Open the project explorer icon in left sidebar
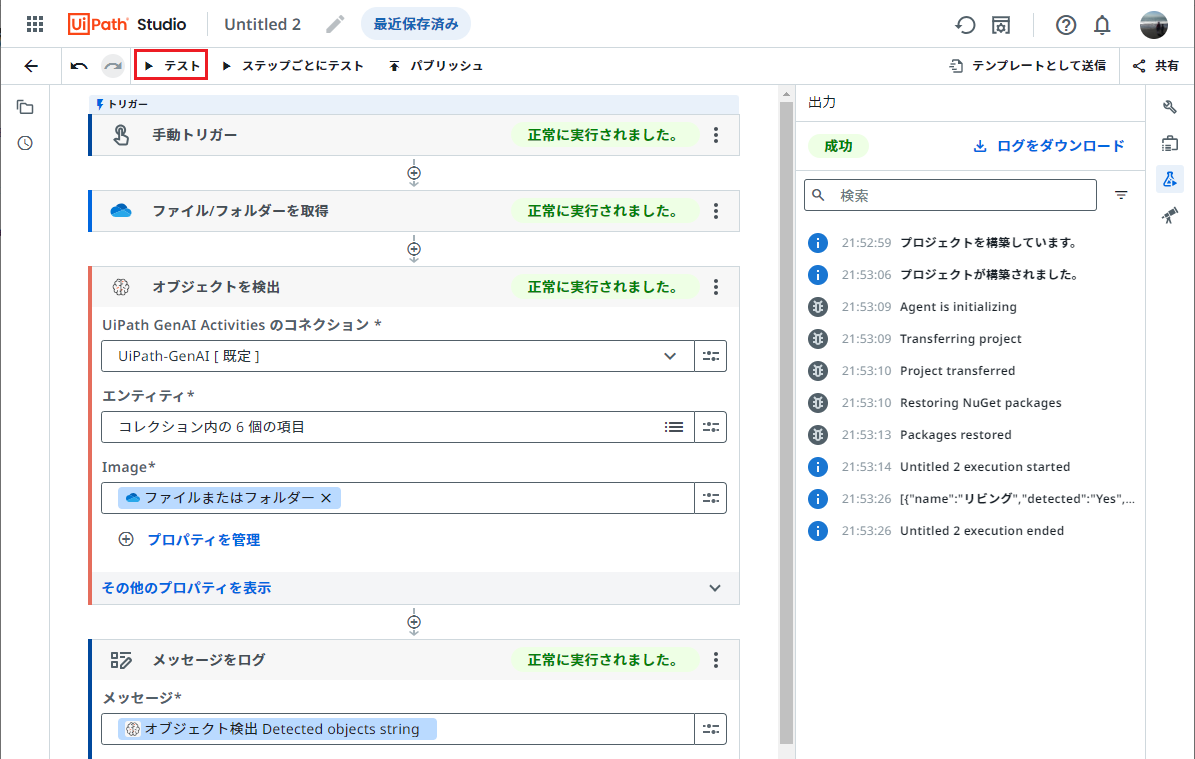Image resolution: width=1195 pixels, height=759 pixels. tap(25, 107)
